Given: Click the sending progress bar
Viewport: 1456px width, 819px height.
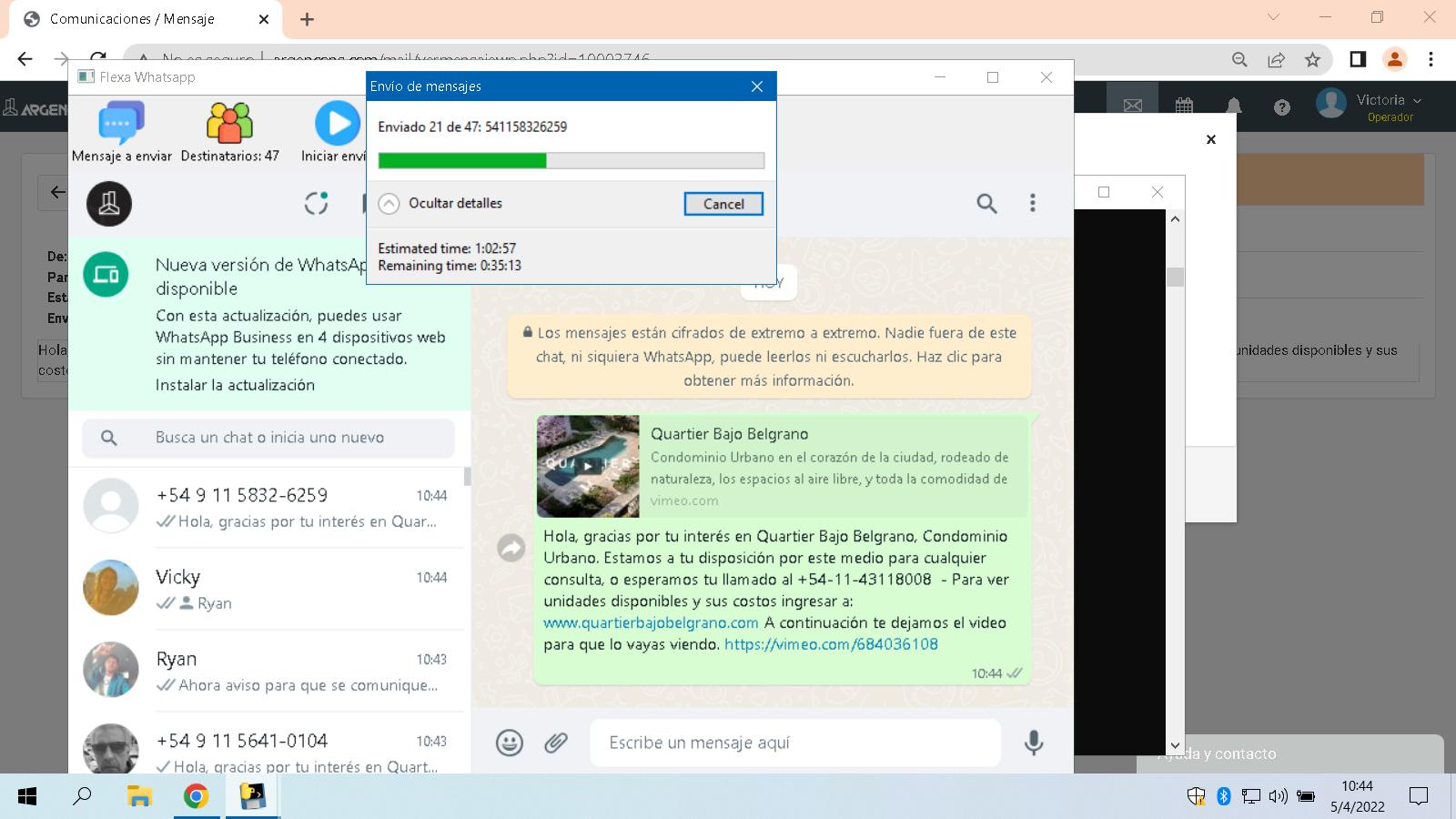Looking at the screenshot, I should click(x=571, y=161).
